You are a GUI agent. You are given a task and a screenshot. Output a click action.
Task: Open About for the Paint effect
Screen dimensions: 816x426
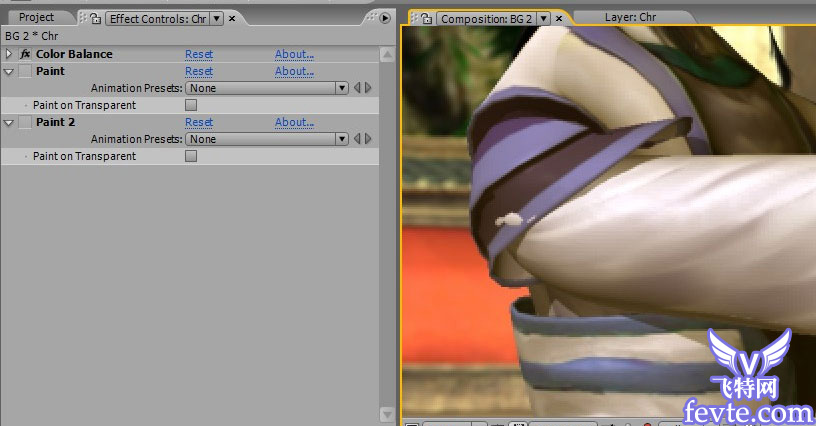[294, 71]
